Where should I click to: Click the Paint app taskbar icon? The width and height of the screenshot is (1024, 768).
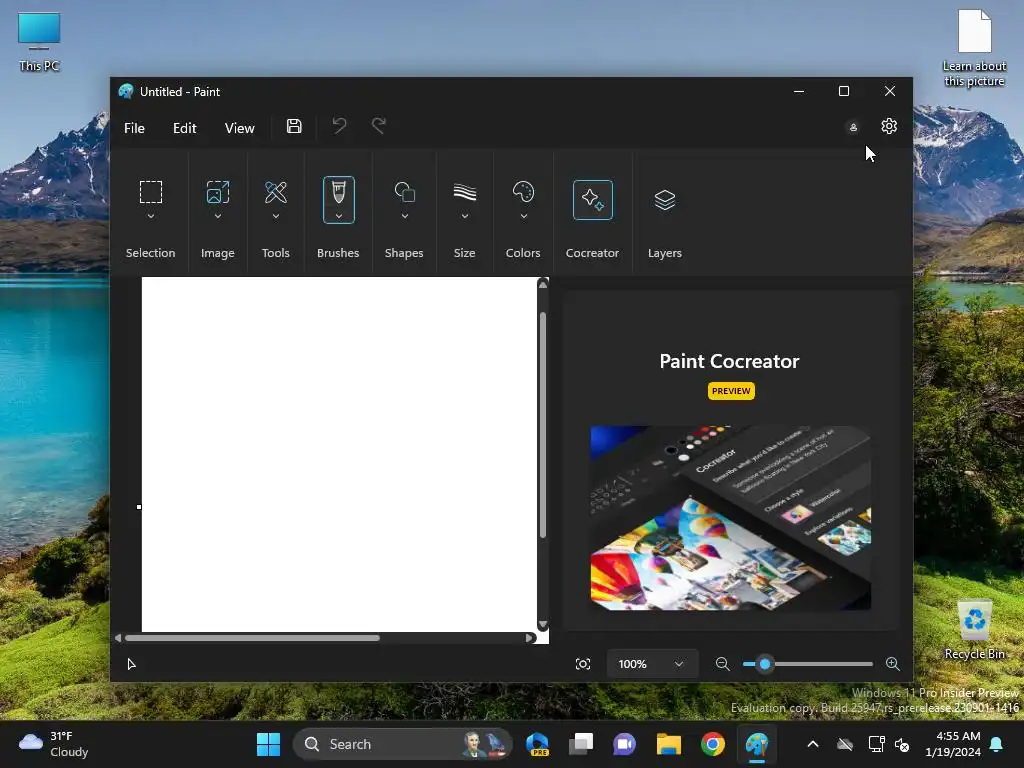(x=757, y=744)
